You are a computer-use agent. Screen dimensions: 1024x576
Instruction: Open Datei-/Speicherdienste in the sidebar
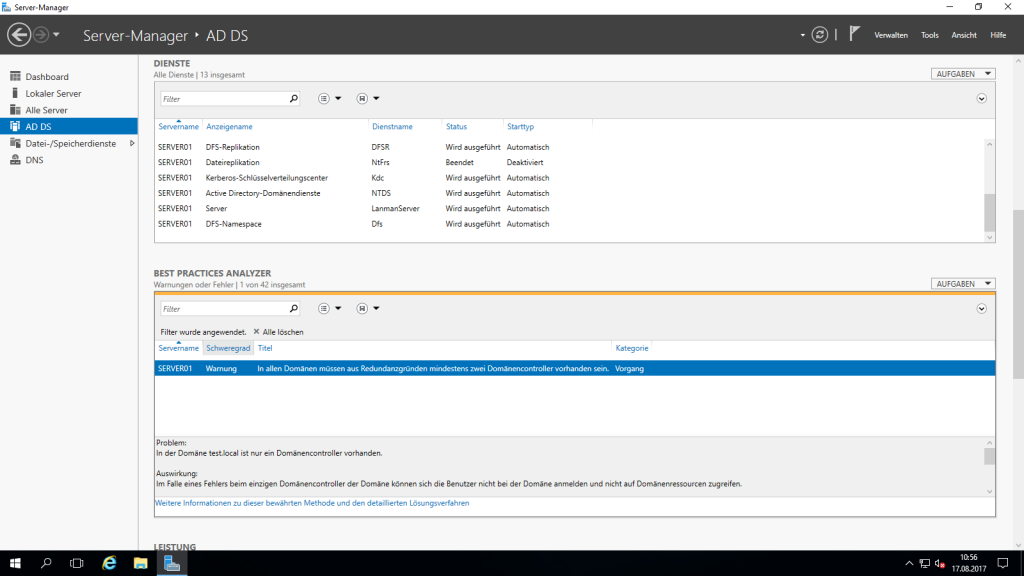[x=69, y=144]
